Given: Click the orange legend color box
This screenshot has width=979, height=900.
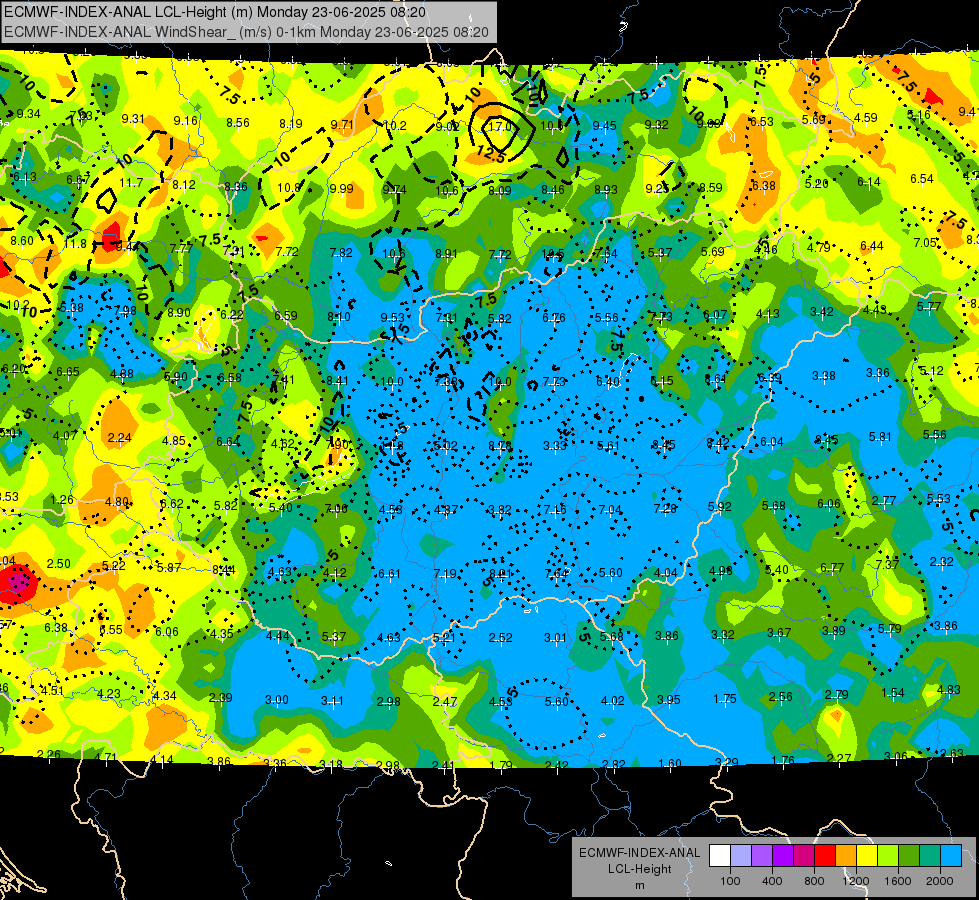Looking at the screenshot, I should (x=846, y=856).
